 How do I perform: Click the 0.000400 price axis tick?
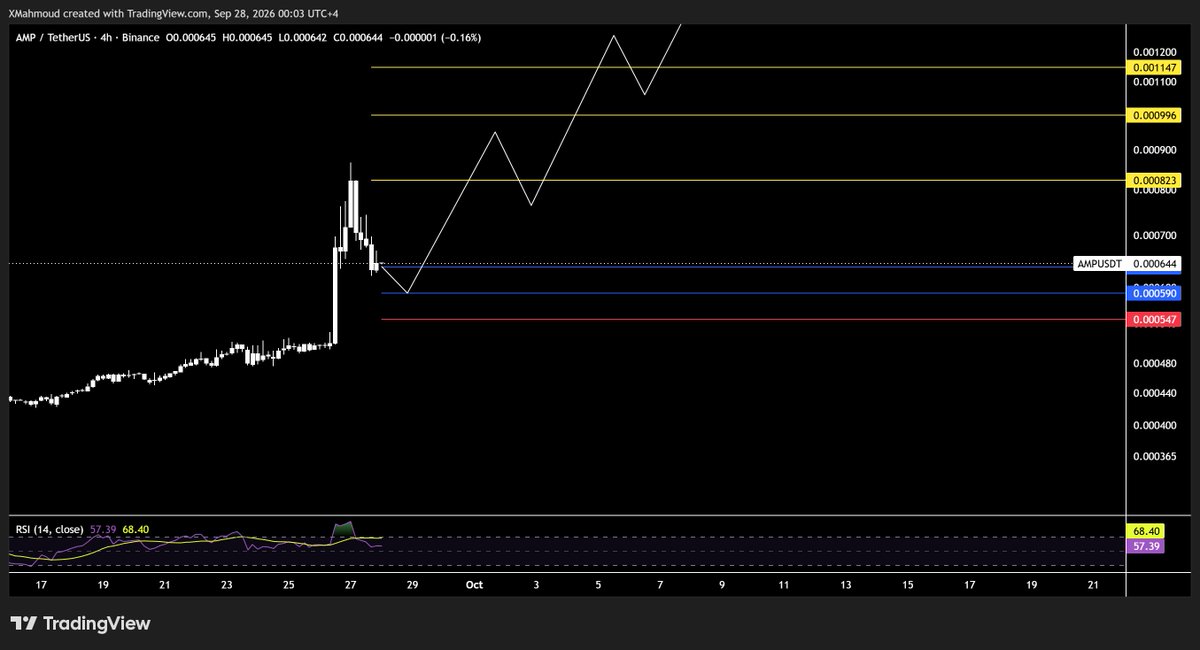click(1154, 425)
